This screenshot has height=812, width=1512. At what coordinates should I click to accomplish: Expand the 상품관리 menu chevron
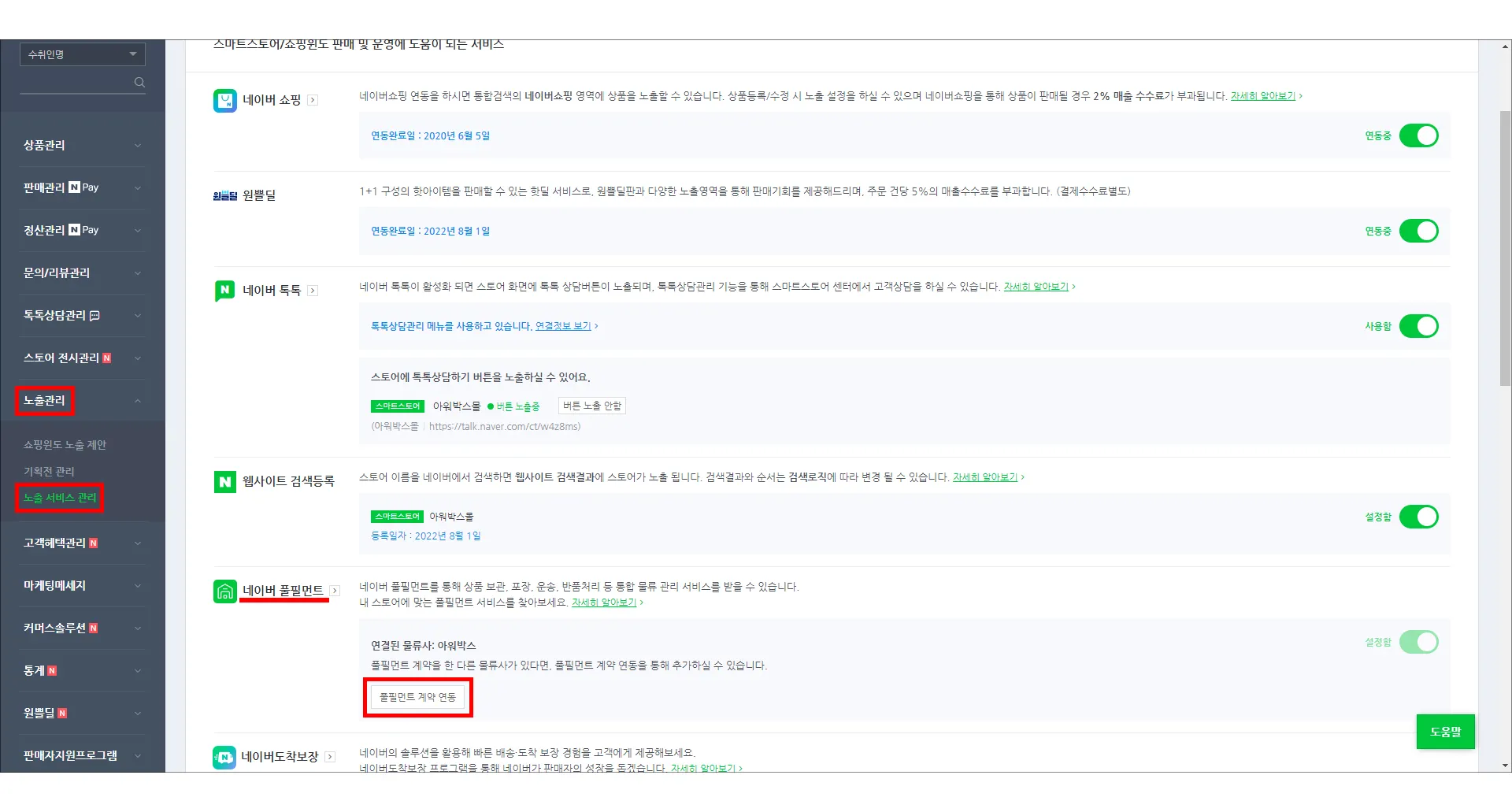tap(138, 146)
